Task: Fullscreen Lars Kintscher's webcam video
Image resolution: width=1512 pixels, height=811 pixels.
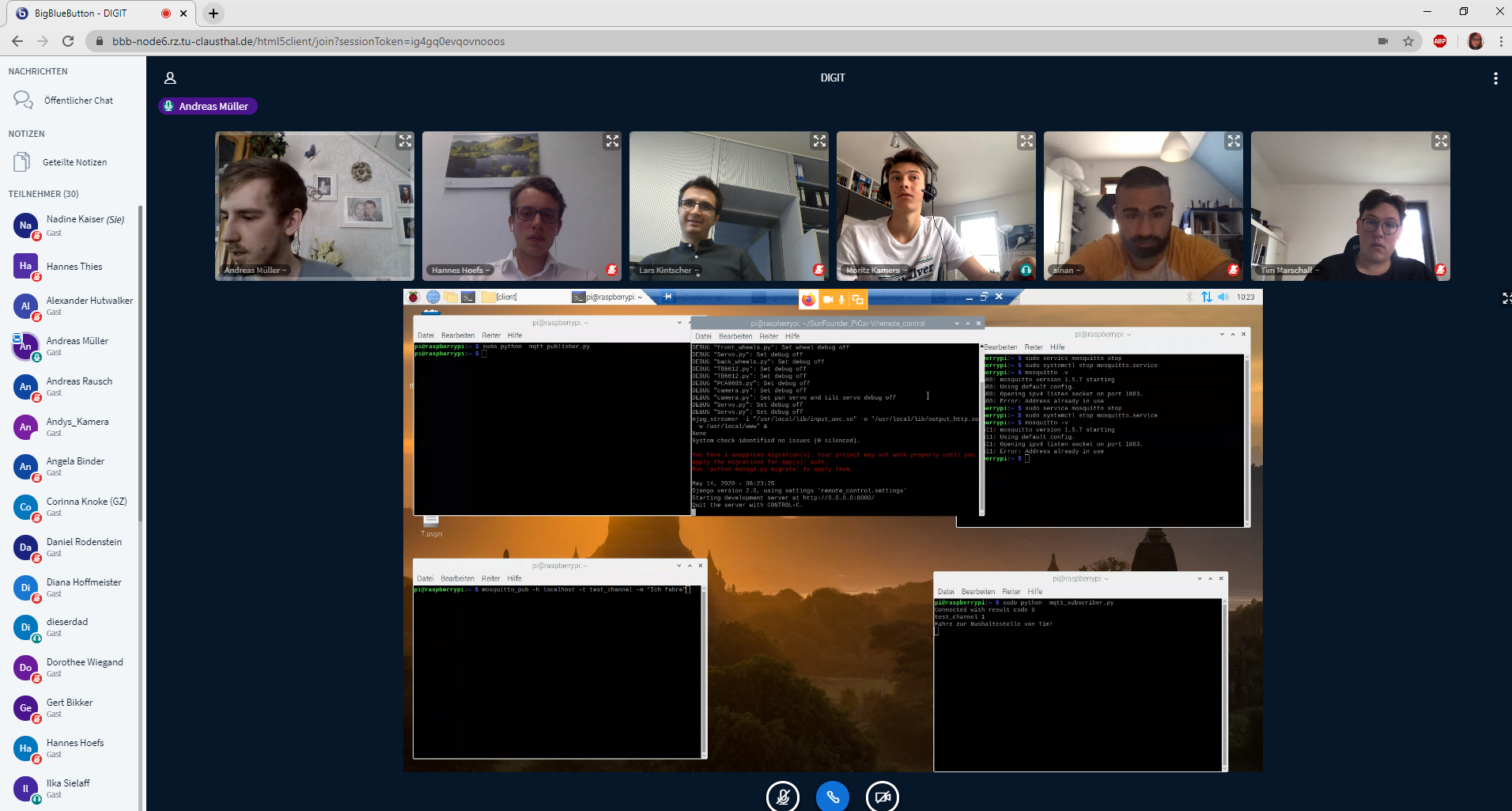Action: tap(819, 142)
